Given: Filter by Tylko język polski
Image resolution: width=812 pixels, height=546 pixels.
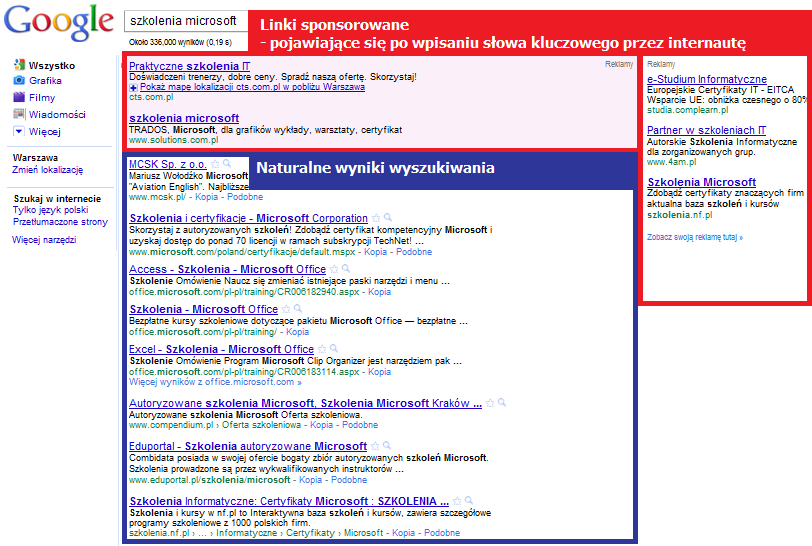Looking at the screenshot, I should click(50, 210).
